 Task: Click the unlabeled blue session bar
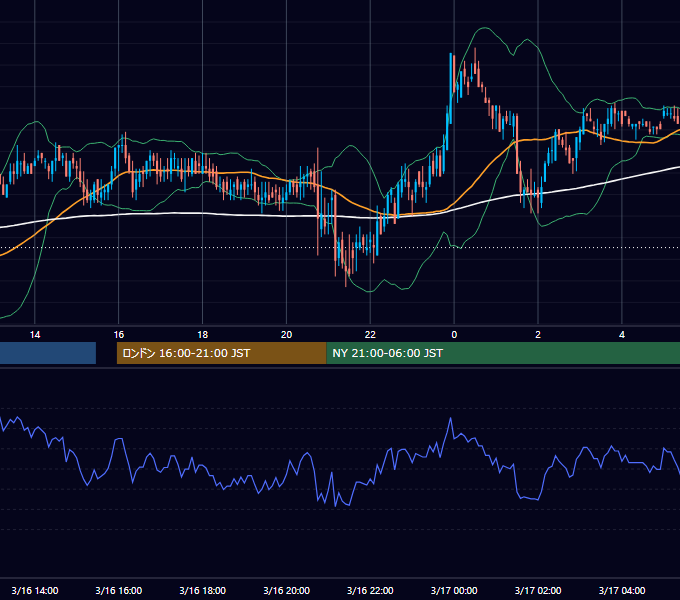[x=48, y=353]
